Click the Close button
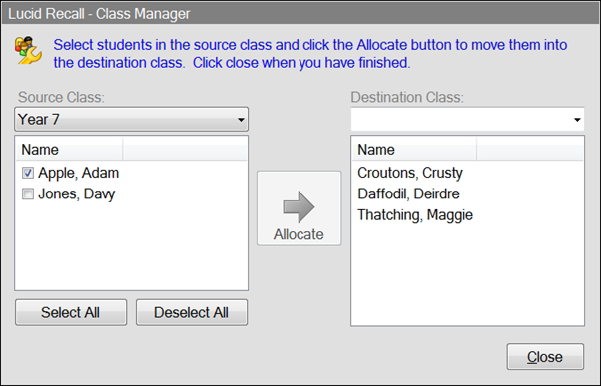 coord(545,357)
